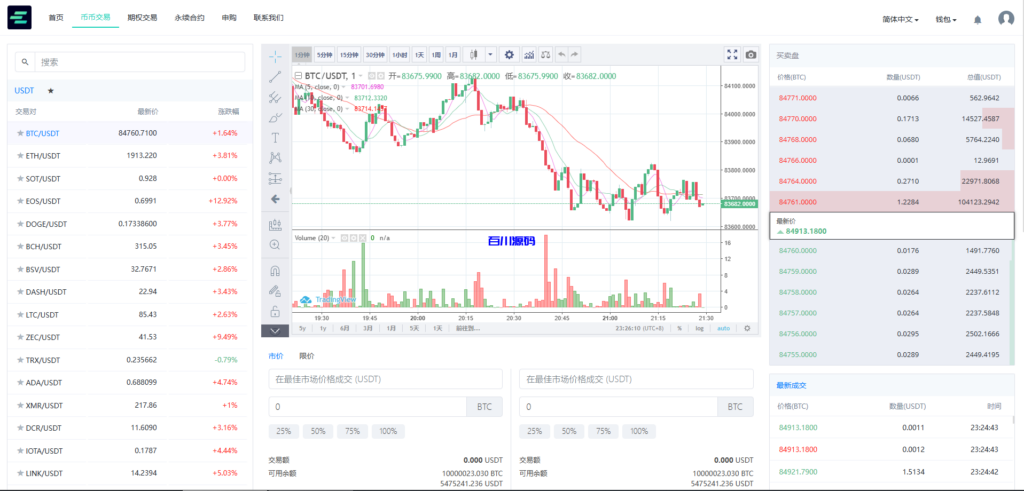Switch to 限价 limit order tab

pos(307,356)
